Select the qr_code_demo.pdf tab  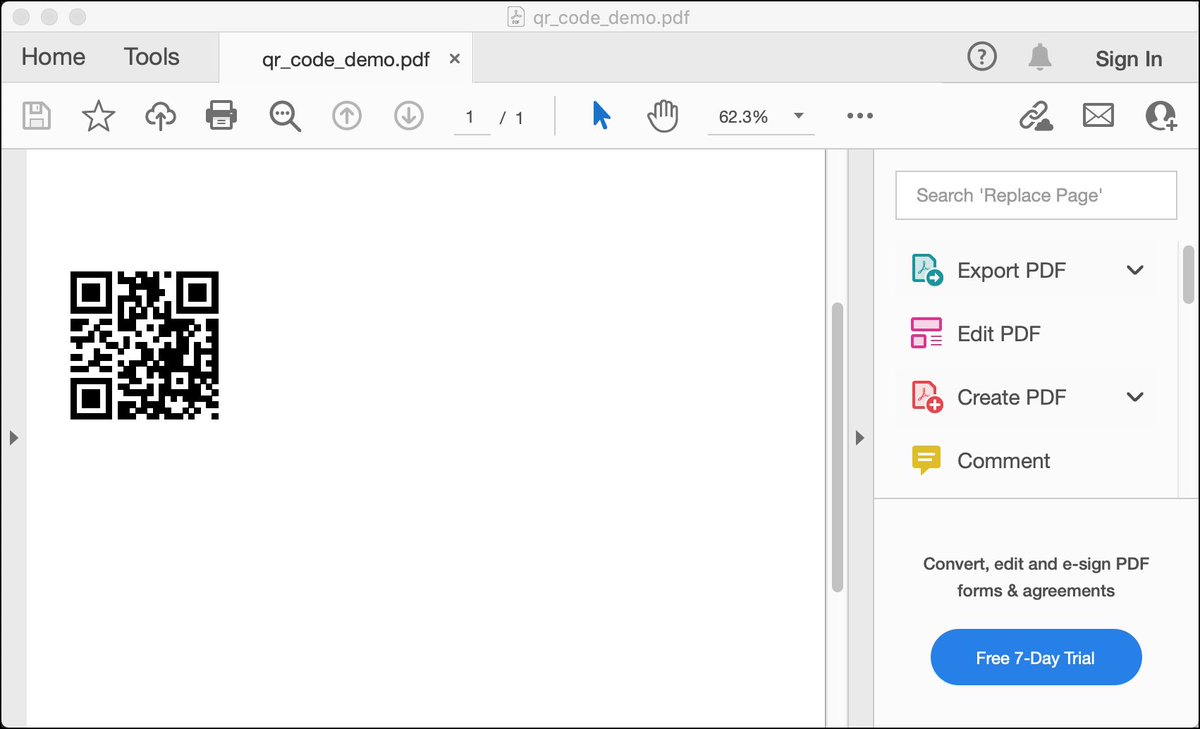pyautogui.click(x=346, y=59)
